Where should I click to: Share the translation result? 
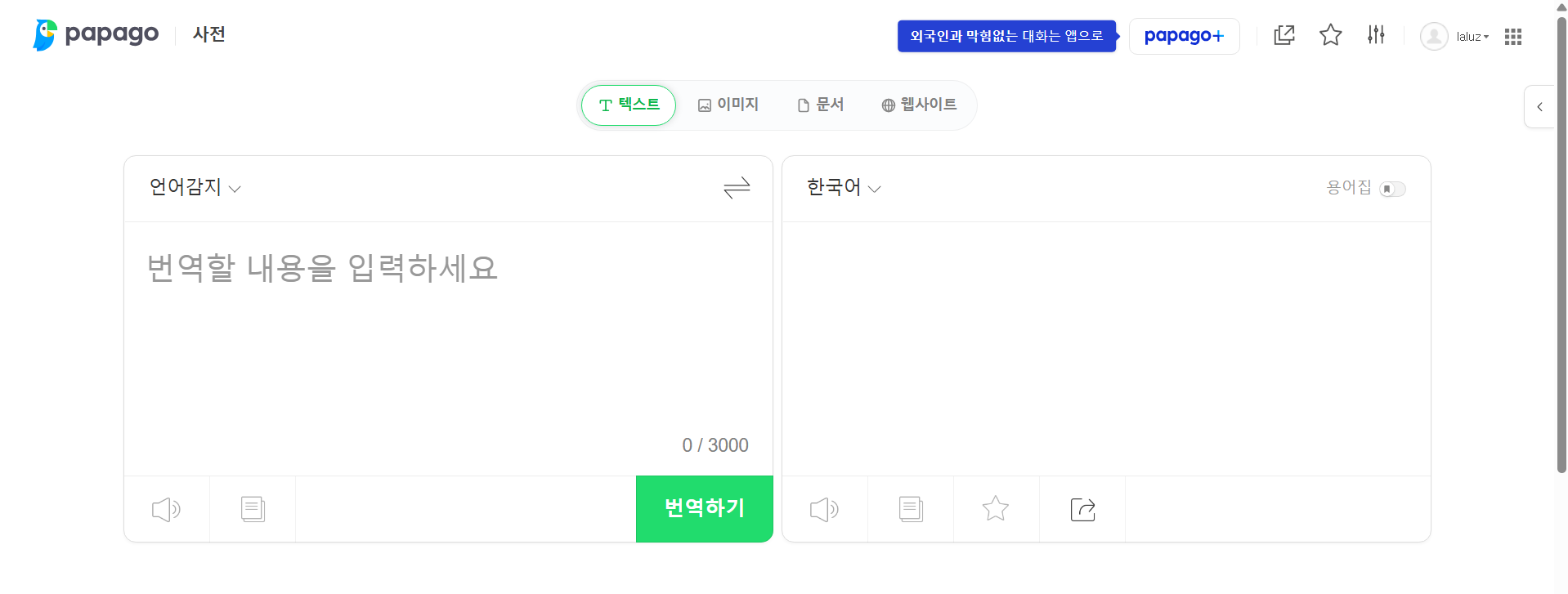point(1081,508)
